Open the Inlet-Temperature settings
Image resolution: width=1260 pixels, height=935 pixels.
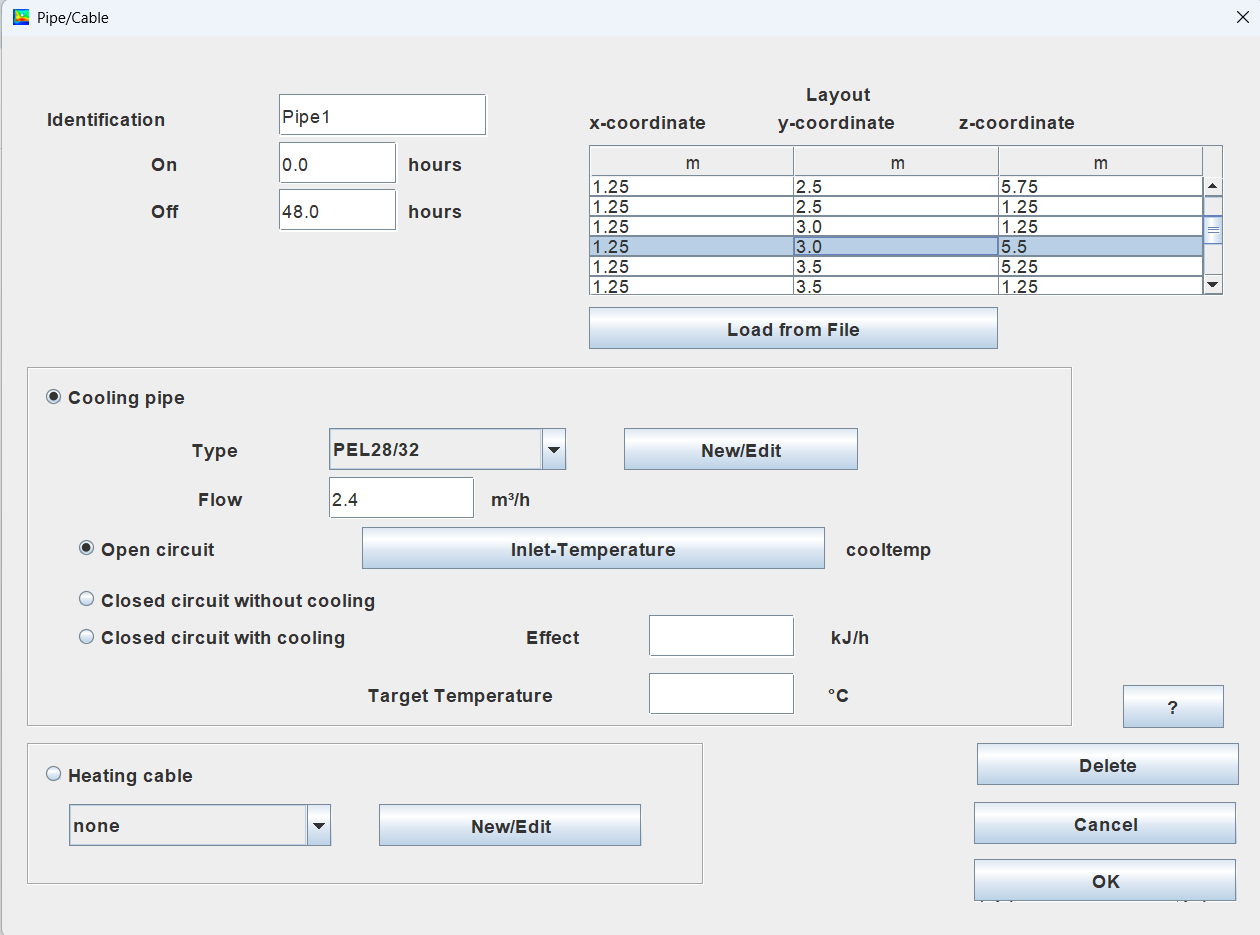tap(593, 549)
